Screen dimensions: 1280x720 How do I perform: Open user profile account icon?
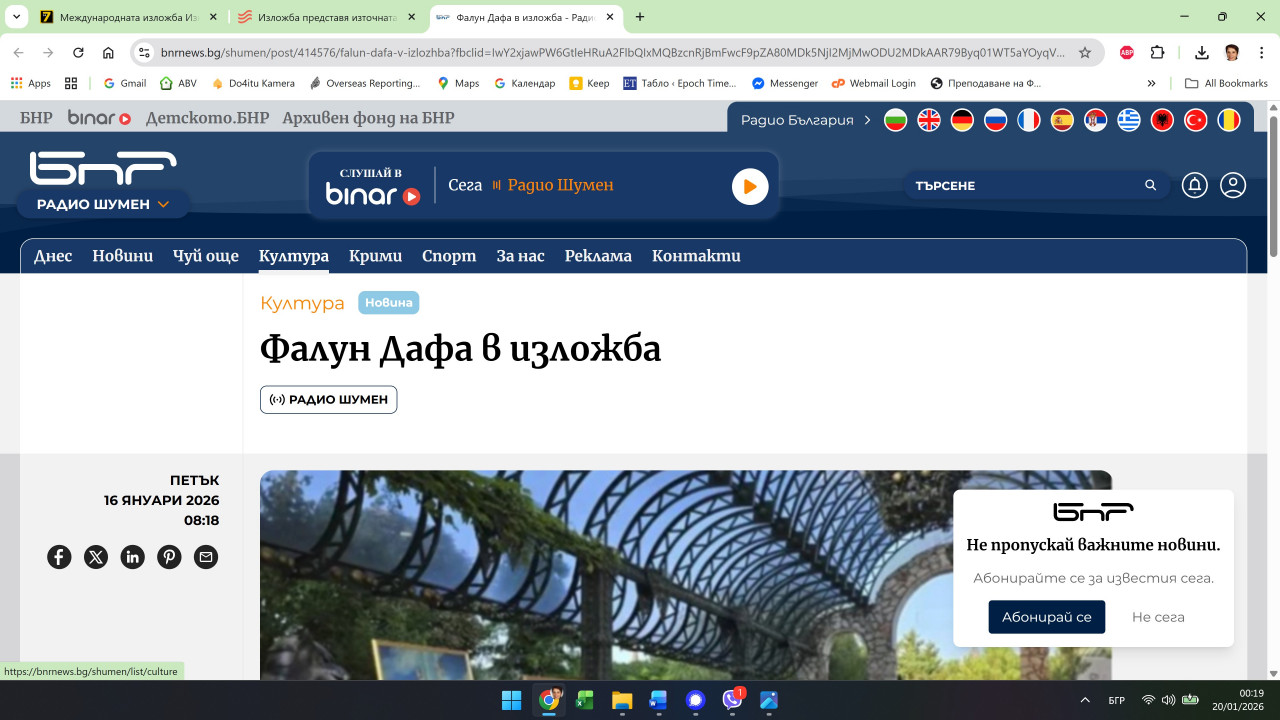(x=1233, y=185)
